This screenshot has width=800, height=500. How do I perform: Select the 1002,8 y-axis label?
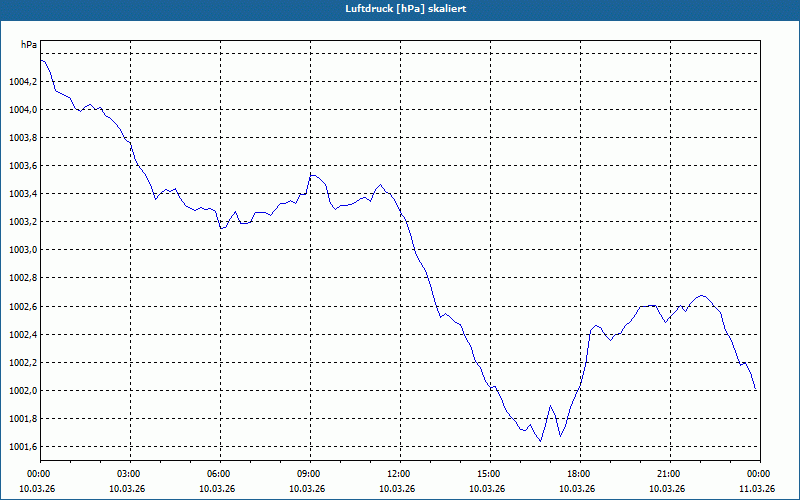(23, 278)
